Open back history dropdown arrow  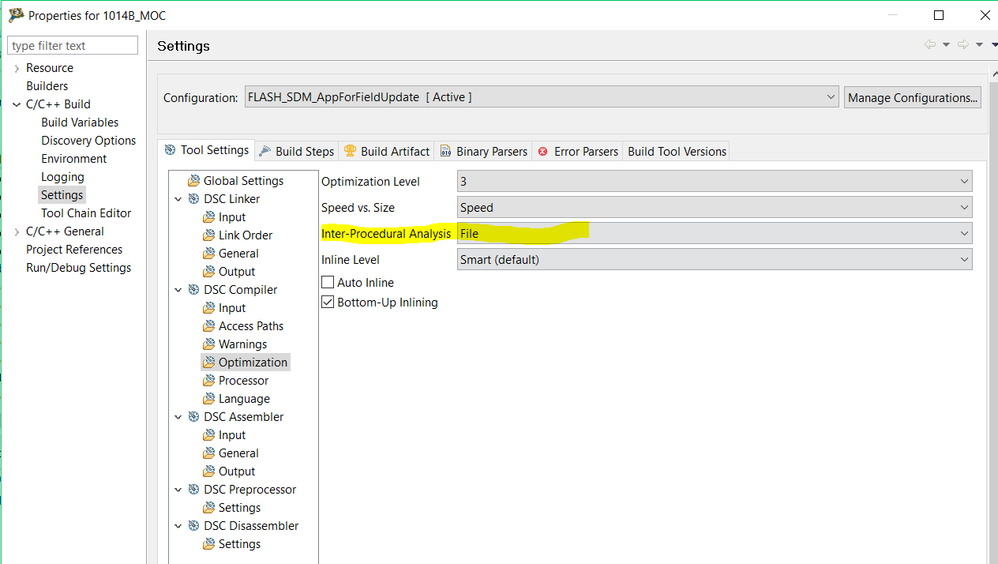coord(946,45)
